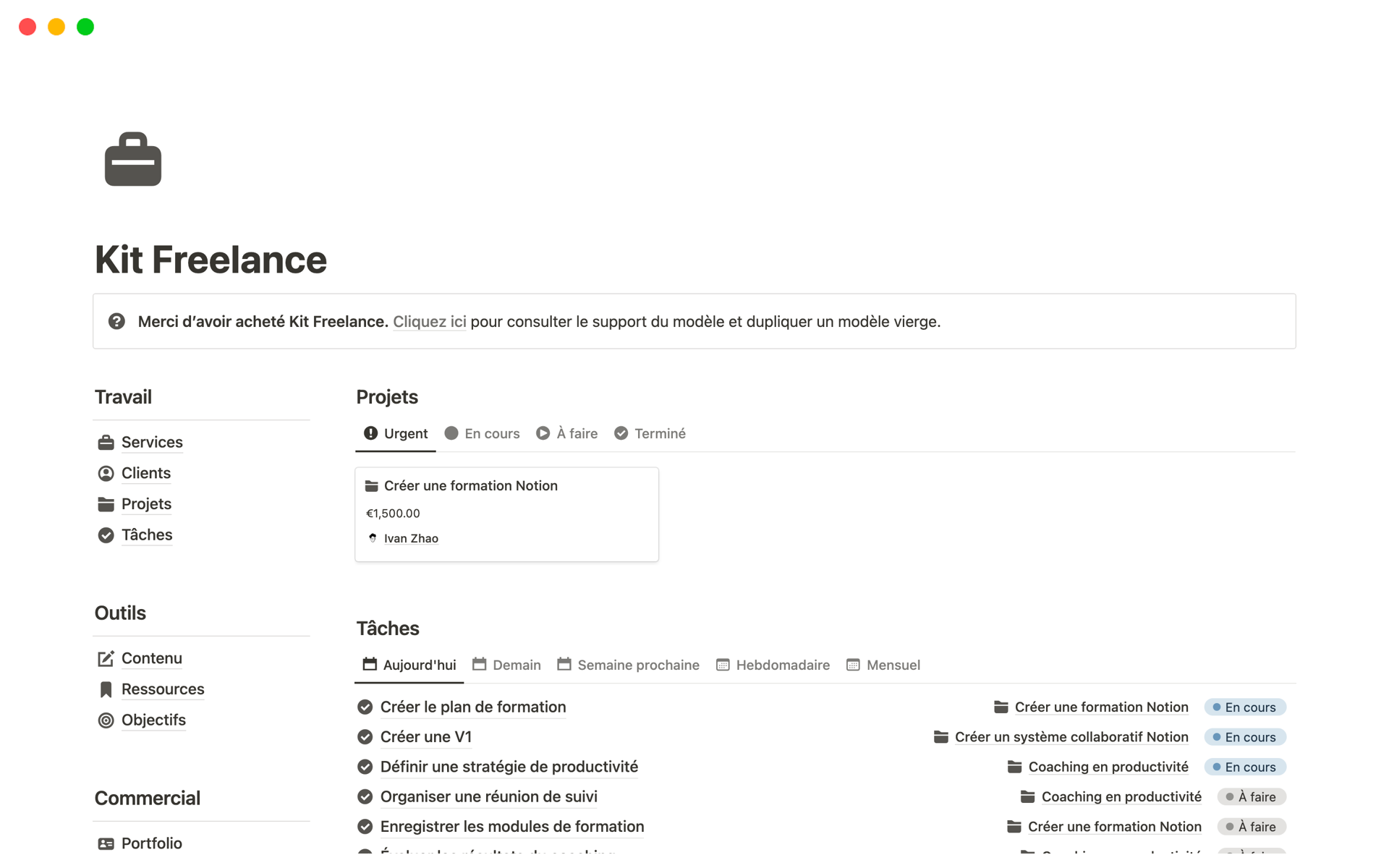Viewport: 1389px width, 868px height.
Task: Click the Services briefcase icon in sidebar
Action: pos(106,443)
